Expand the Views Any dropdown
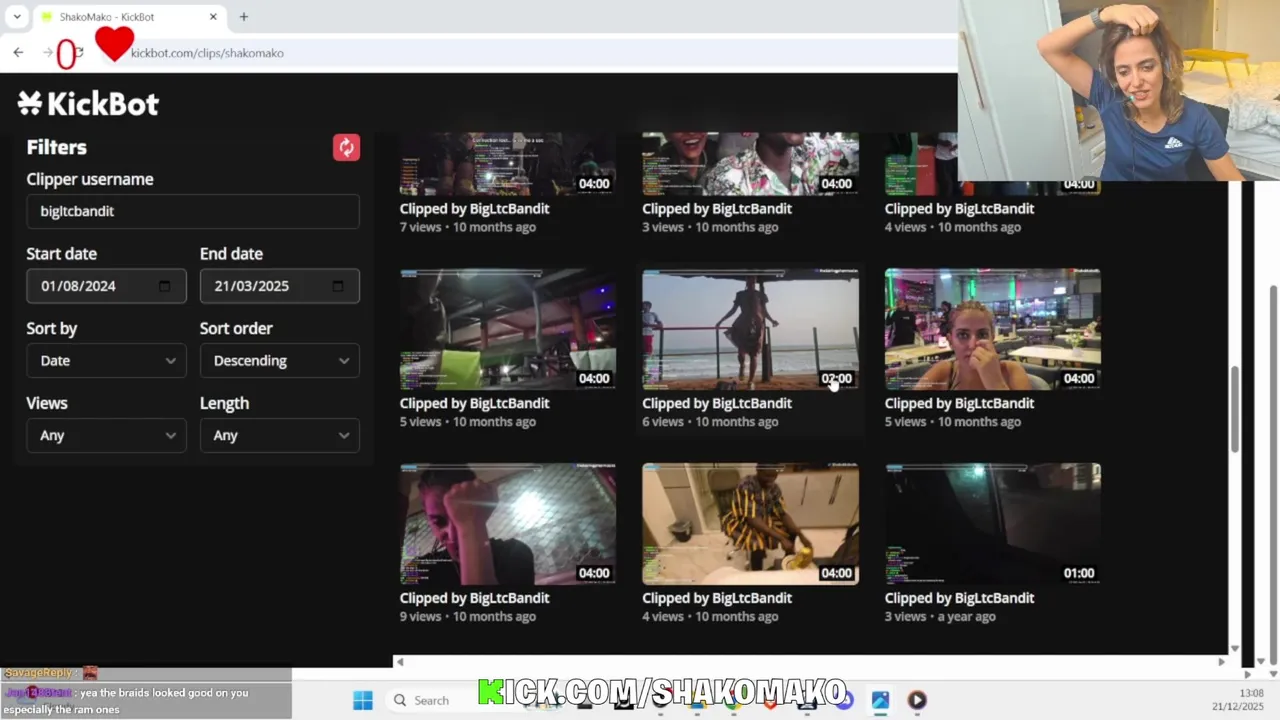The height and width of the screenshot is (720, 1280). (106, 436)
